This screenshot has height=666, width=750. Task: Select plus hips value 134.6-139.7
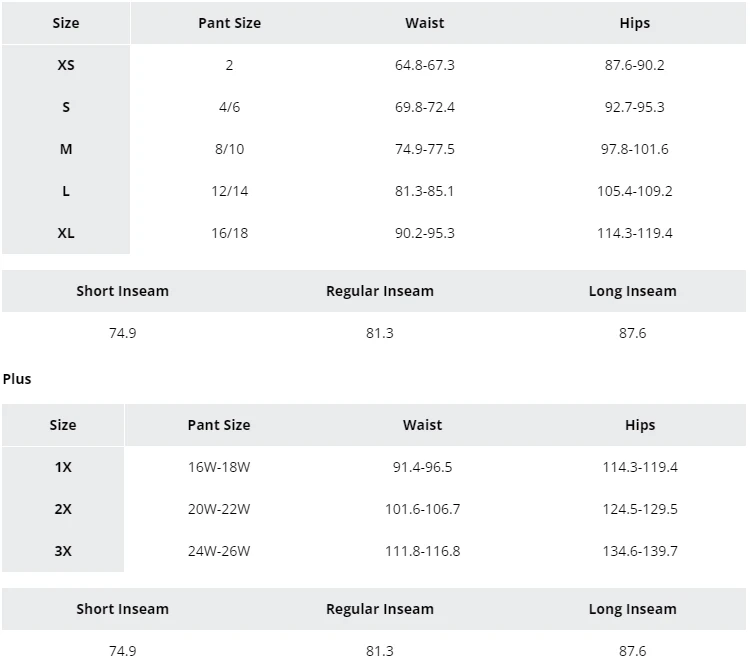pyautogui.click(x=640, y=551)
